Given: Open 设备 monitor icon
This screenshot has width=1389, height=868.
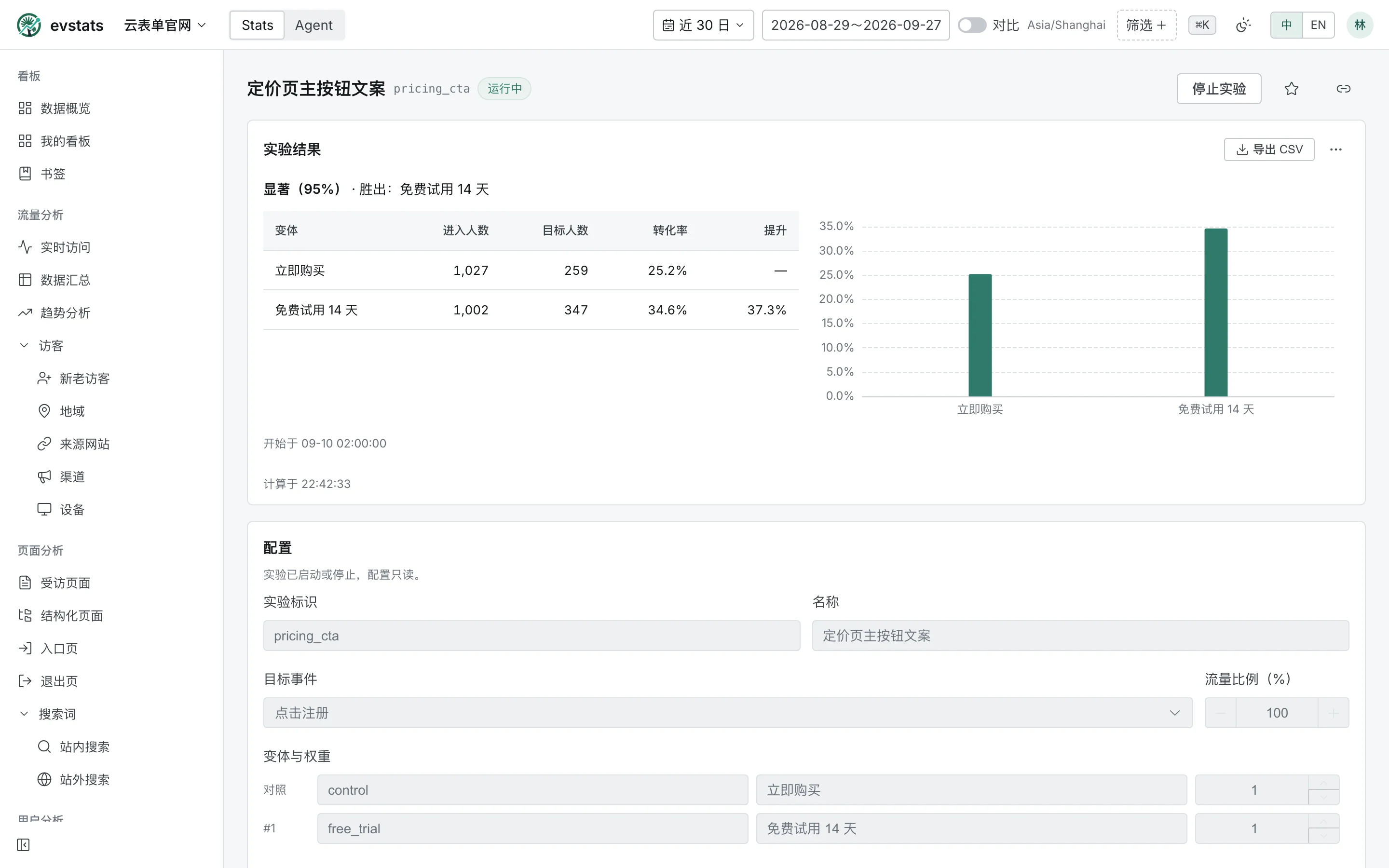Looking at the screenshot, I should 44,509.
